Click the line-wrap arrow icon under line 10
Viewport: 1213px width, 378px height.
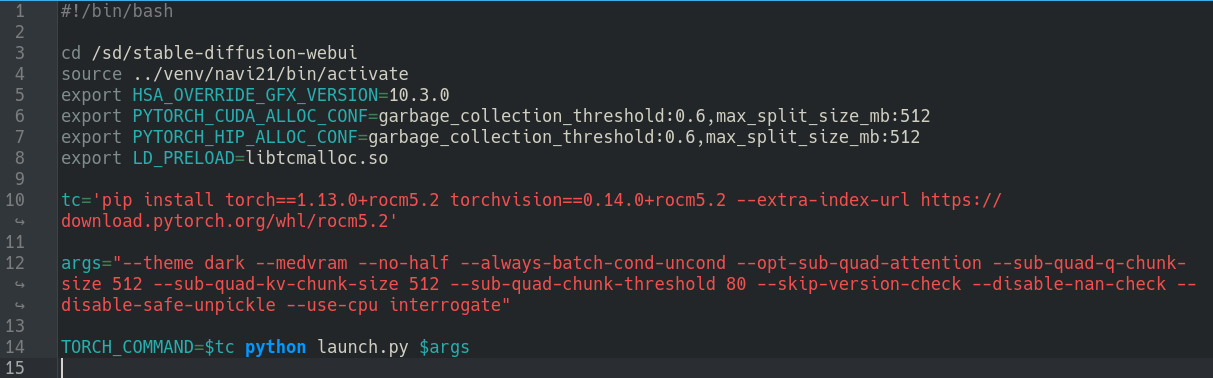pos(19,222)
